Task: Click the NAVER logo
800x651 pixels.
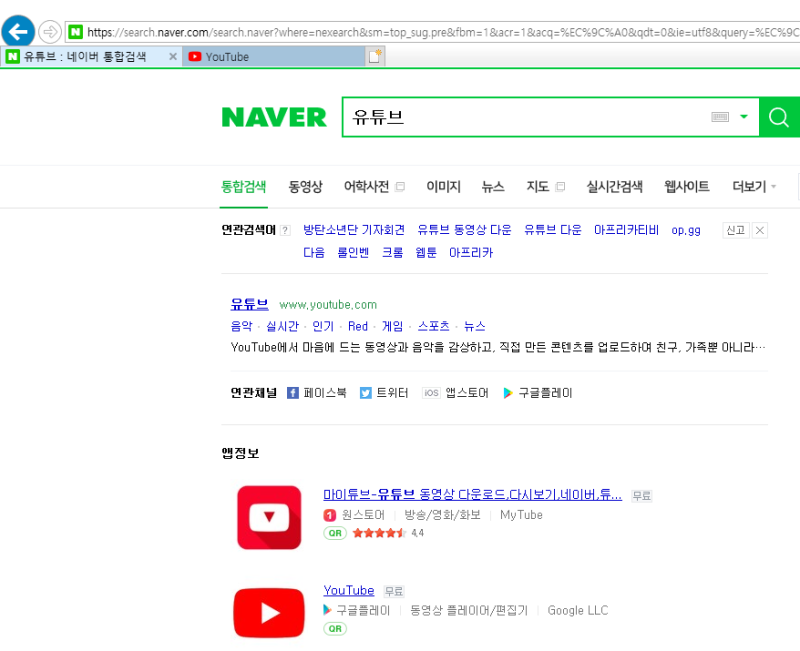Action: point(274,117)
